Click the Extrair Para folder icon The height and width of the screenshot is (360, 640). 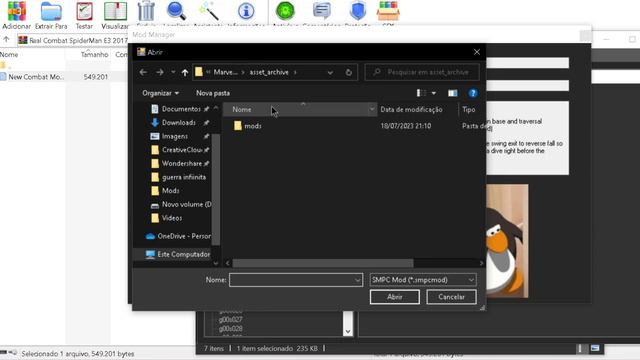click(51, 11)
